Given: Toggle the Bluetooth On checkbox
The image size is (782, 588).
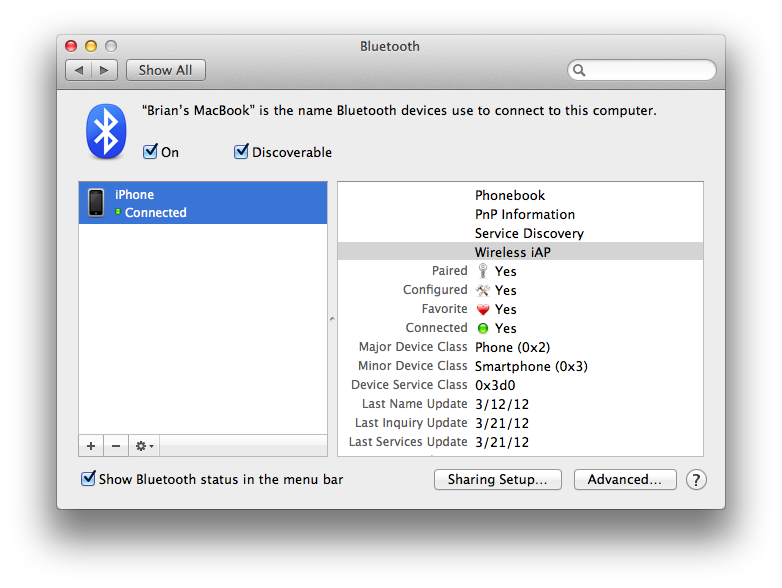Looking at the screenshot, I should (151, 152).
